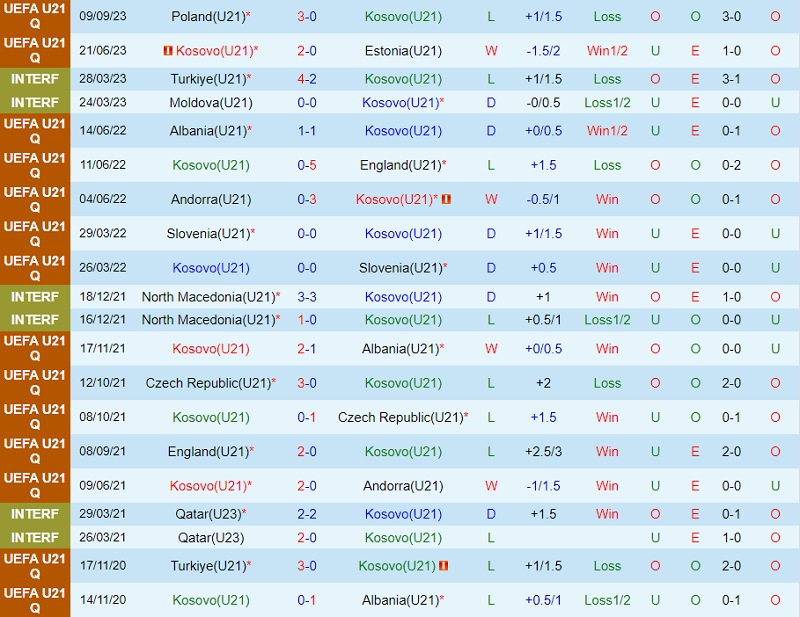Open the Poland(U21) team page
Screen dimensions: 800x617
[x=207, y=17]
